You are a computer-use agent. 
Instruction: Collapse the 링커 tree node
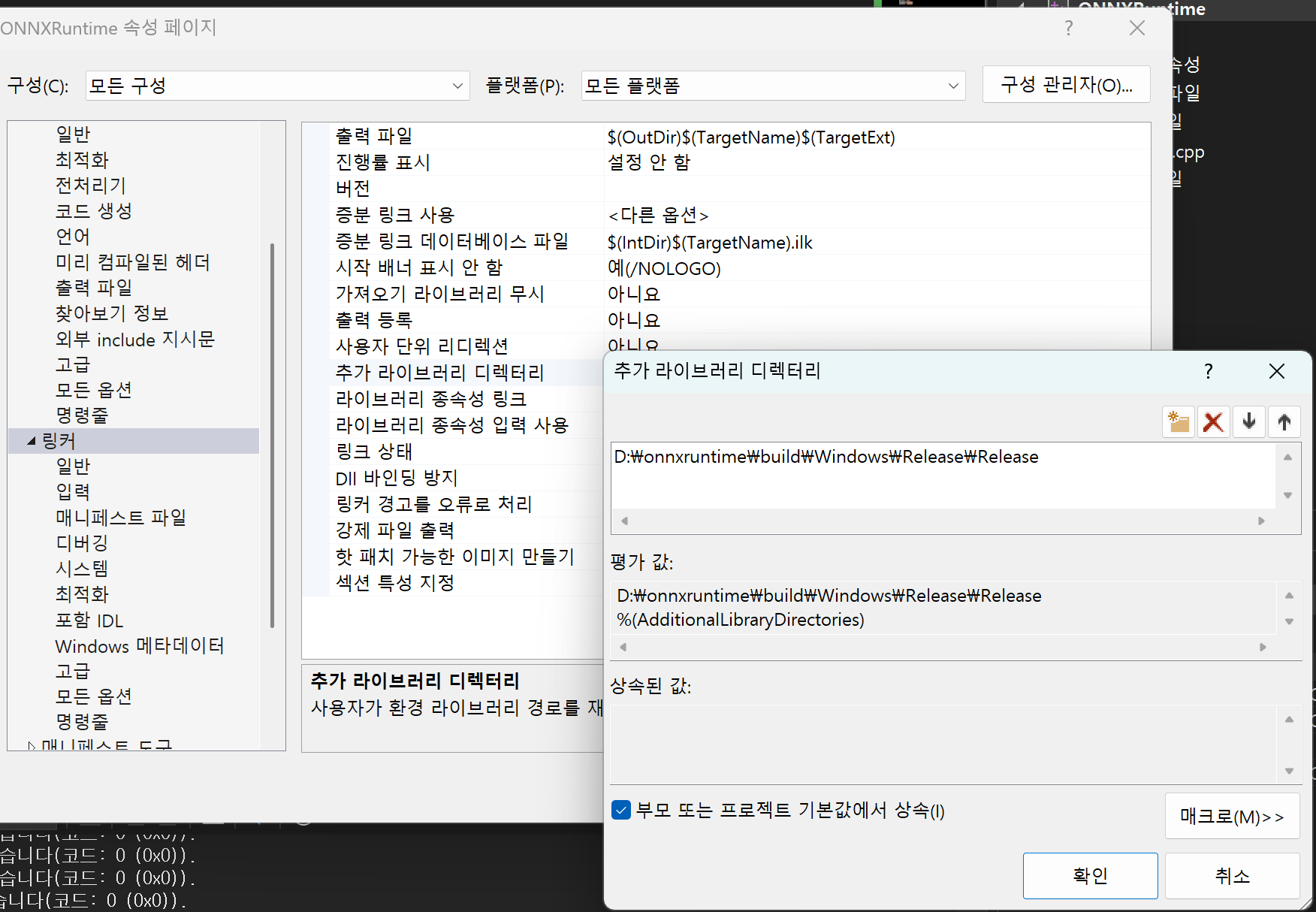coord(32,441)
